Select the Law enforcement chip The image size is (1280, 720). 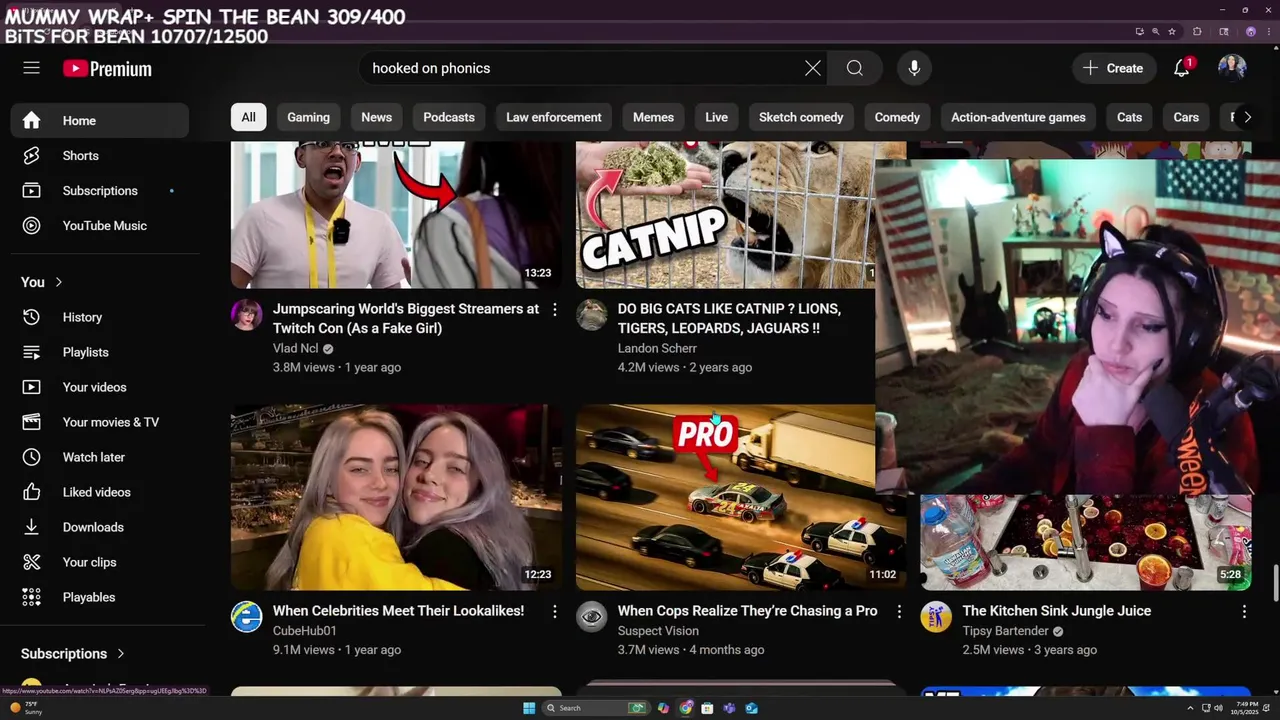tap(553, 117)
